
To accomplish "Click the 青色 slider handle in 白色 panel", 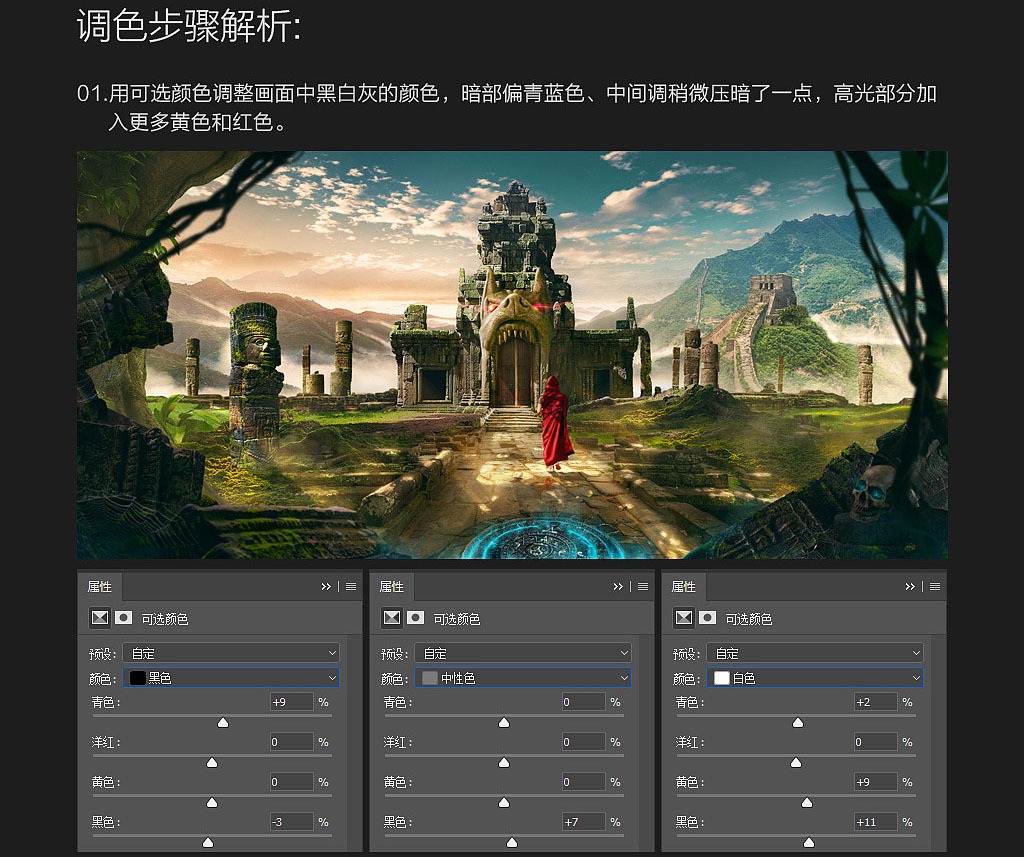I will (x=798, y=722).
